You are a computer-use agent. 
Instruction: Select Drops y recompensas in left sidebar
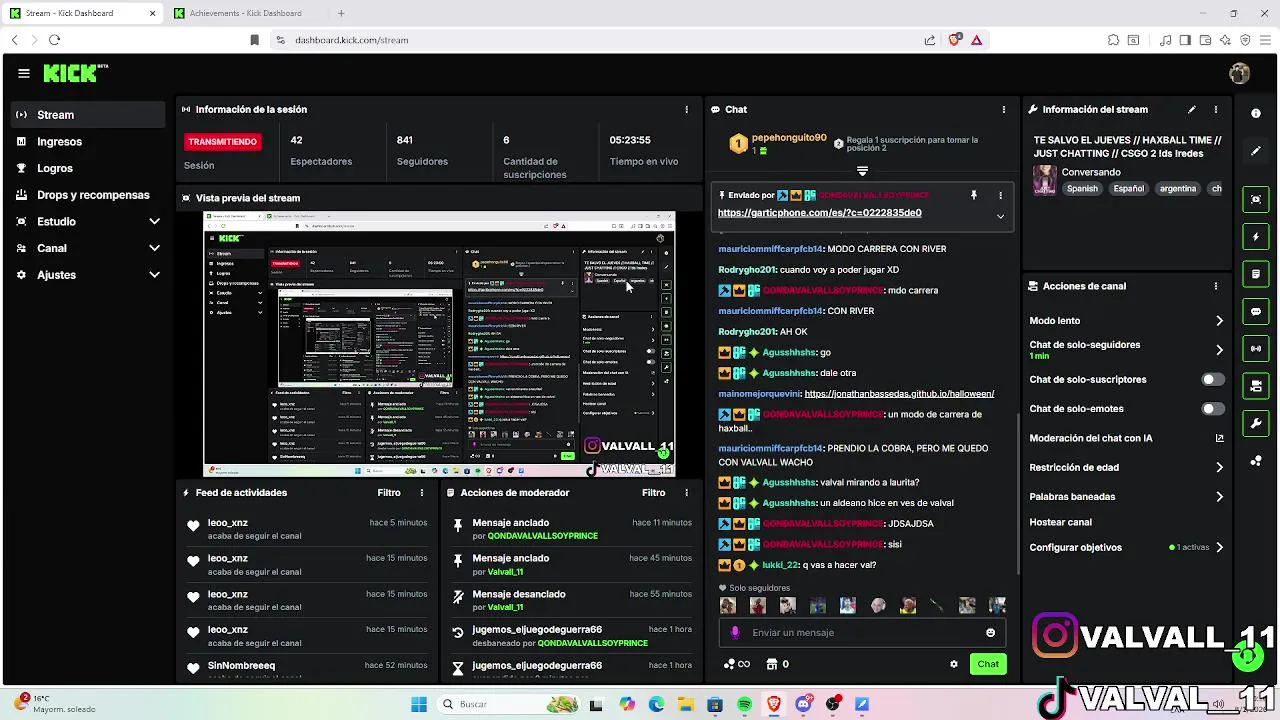click(88, 195)
